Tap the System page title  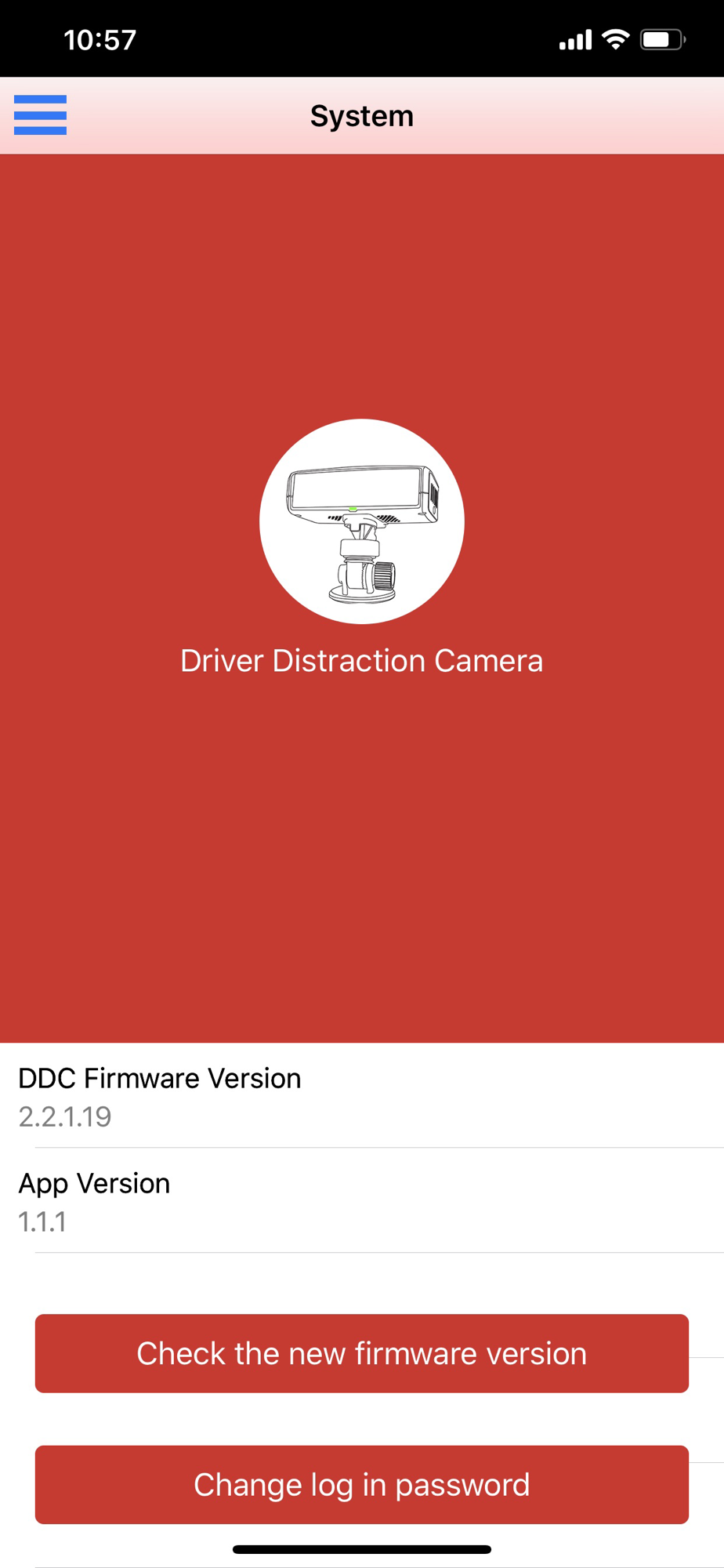point(362,116)
